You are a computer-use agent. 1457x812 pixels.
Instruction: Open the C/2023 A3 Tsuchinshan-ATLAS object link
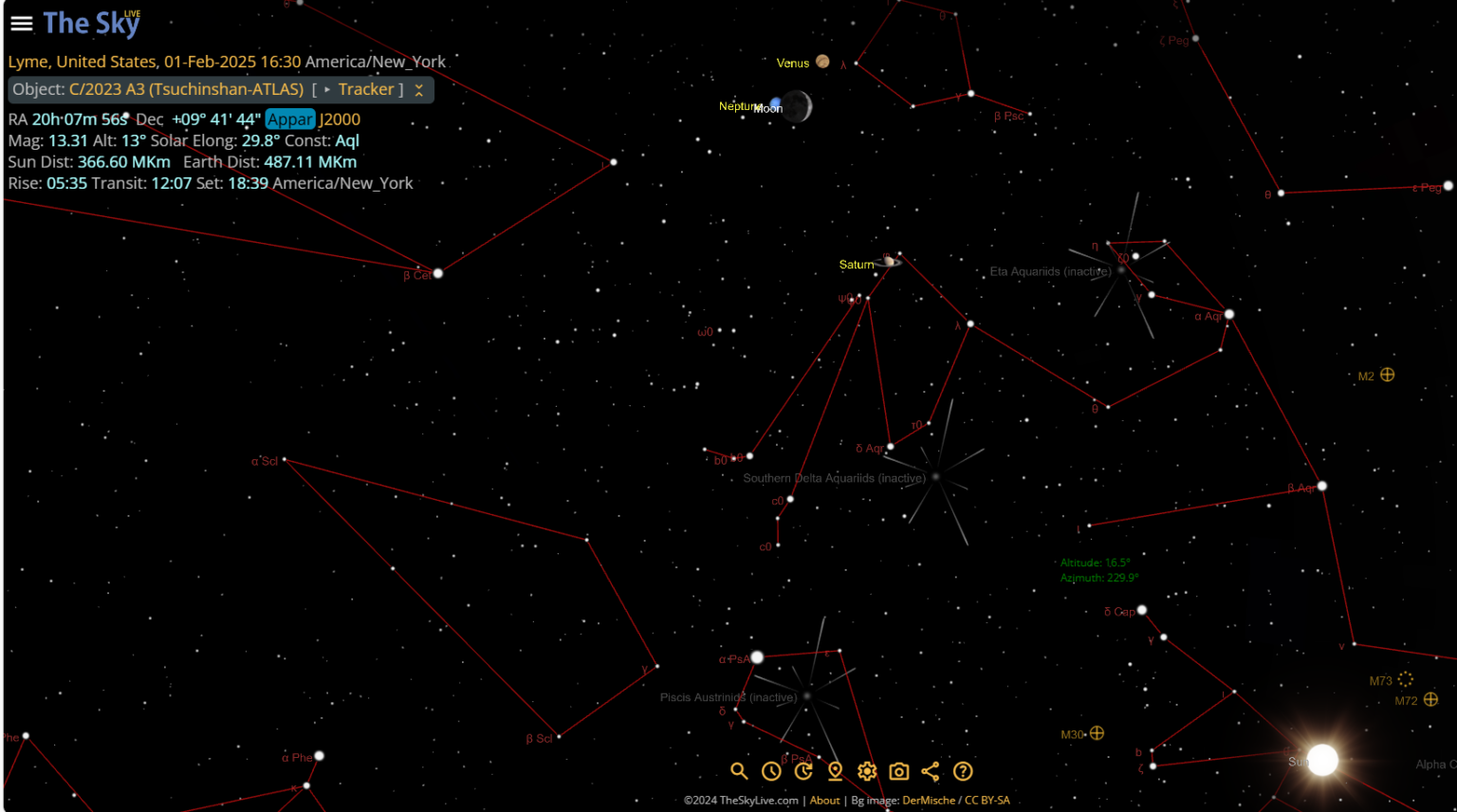click(186, 89)
